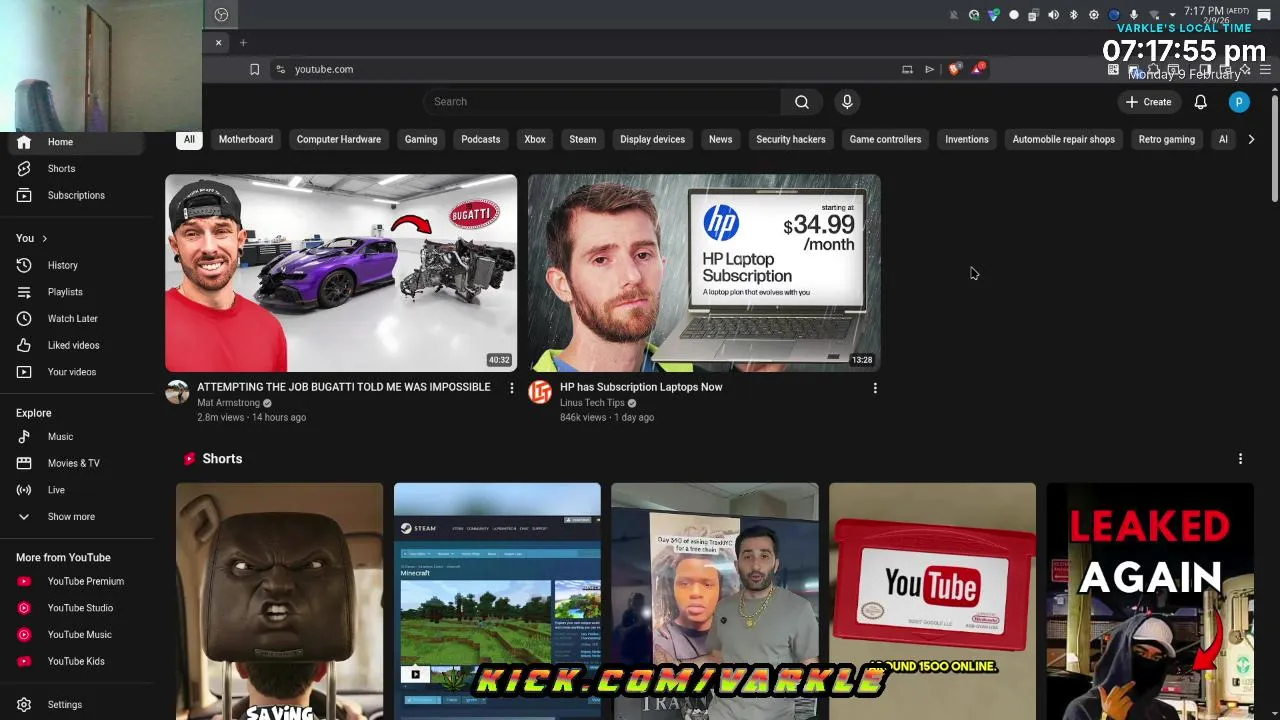Click the Your videos icon
Viewport: 1280px width, 720px height.
click(x=24, y=372)
